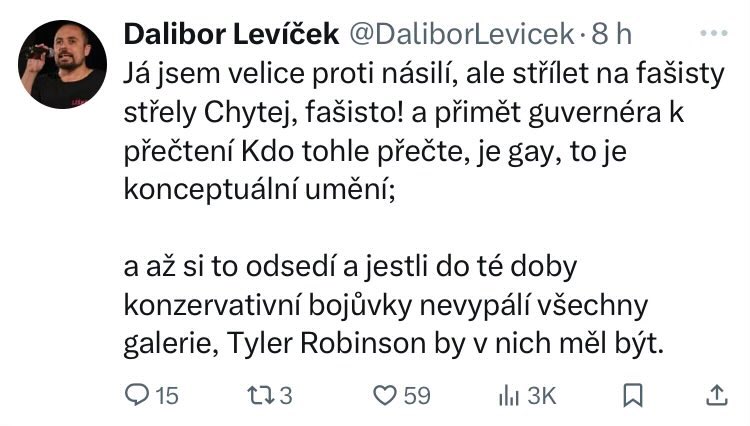Click the reply count 15
Viewport: 750px width, 426px height.
(x=167, y=396)
